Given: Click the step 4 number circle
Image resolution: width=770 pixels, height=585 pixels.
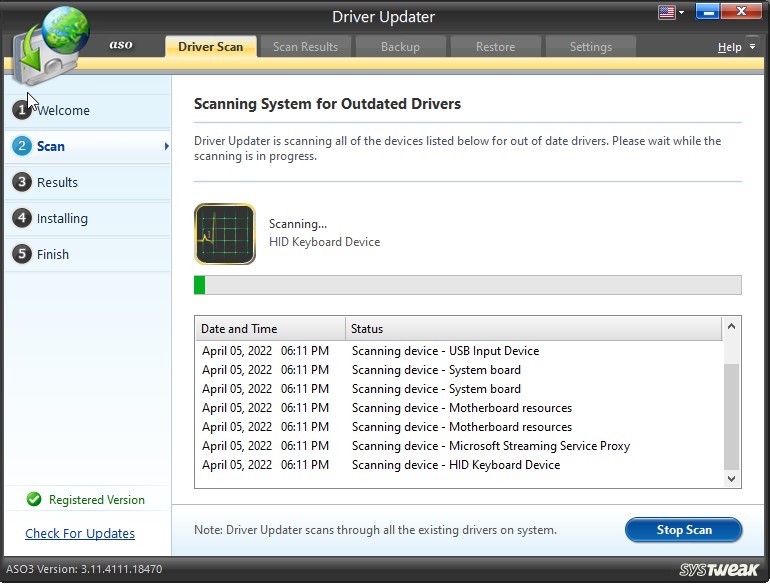Looking at the screenshot, I should click(22, 218).
